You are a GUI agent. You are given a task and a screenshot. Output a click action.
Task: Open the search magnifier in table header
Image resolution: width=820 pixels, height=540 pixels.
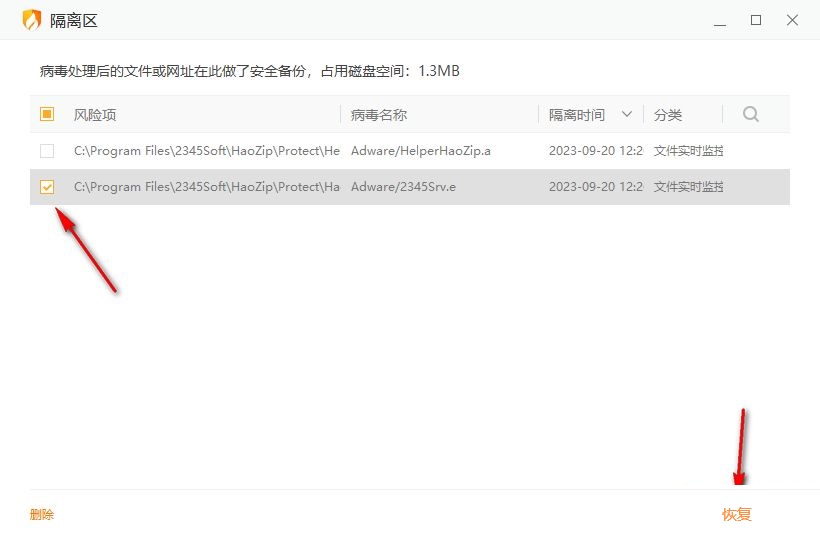pos(751,114)
